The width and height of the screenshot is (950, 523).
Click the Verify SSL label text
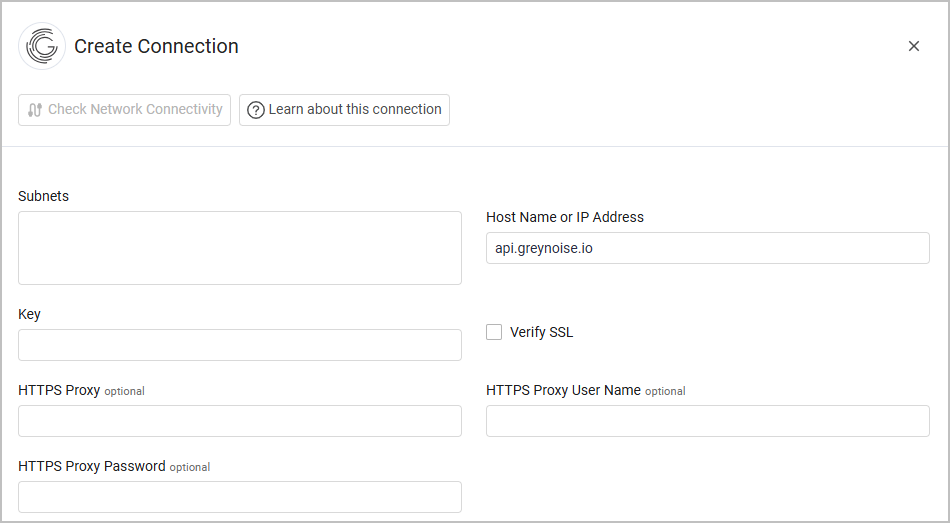[x=541, y=332]
